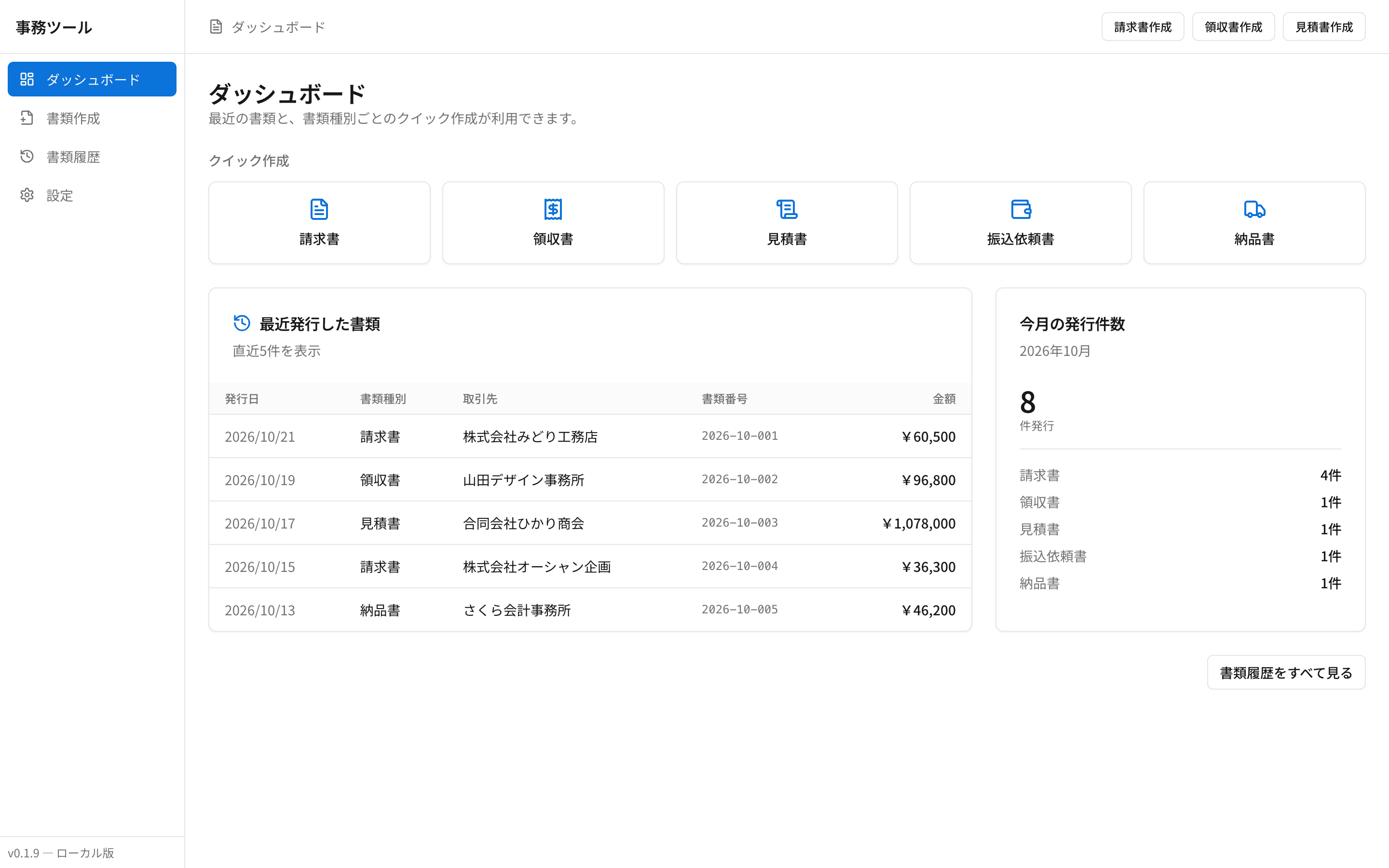
Task: Click the history icon beside 最近発行した書類
Action: [x=242, y=323]
